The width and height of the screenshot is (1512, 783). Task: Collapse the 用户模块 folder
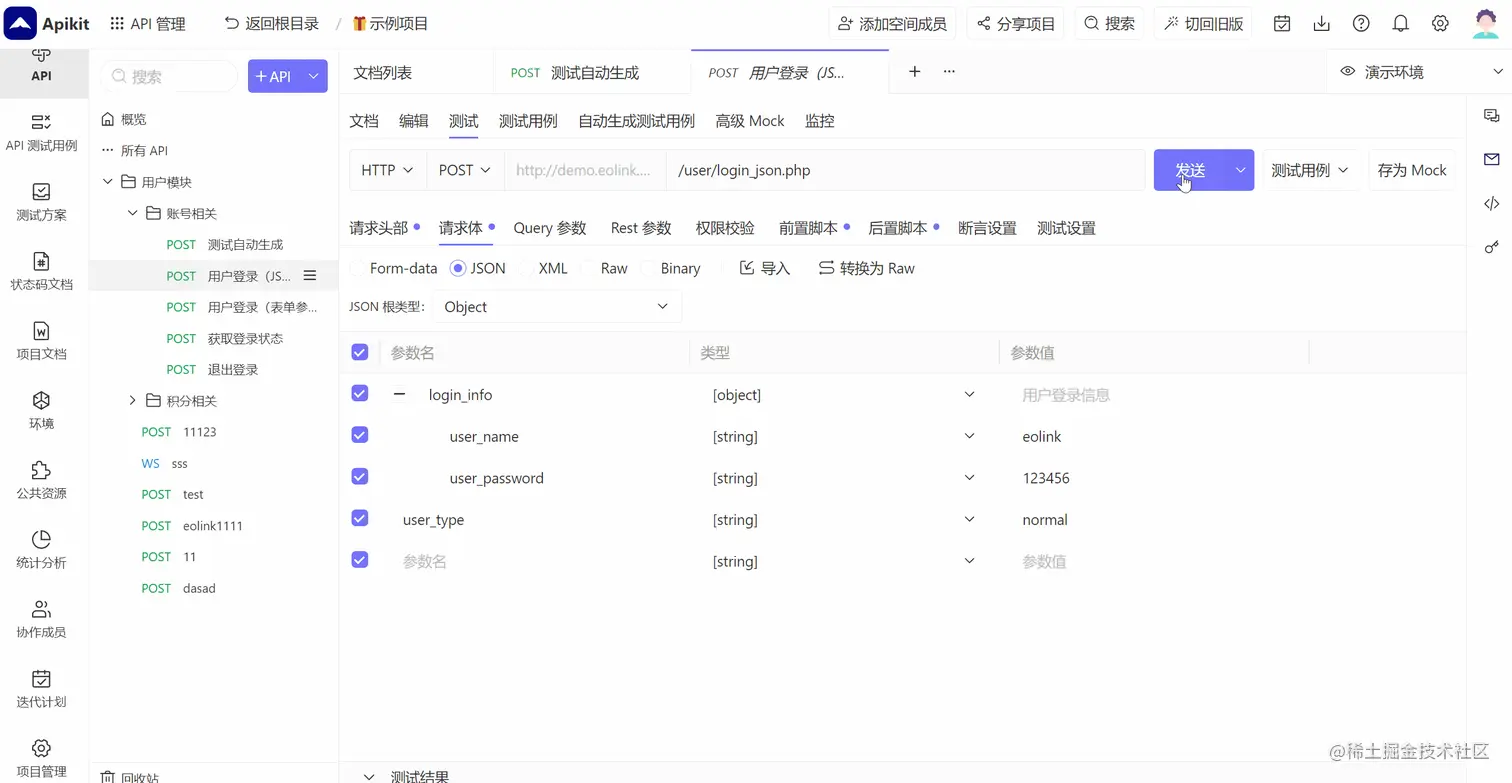pos(108,181)
